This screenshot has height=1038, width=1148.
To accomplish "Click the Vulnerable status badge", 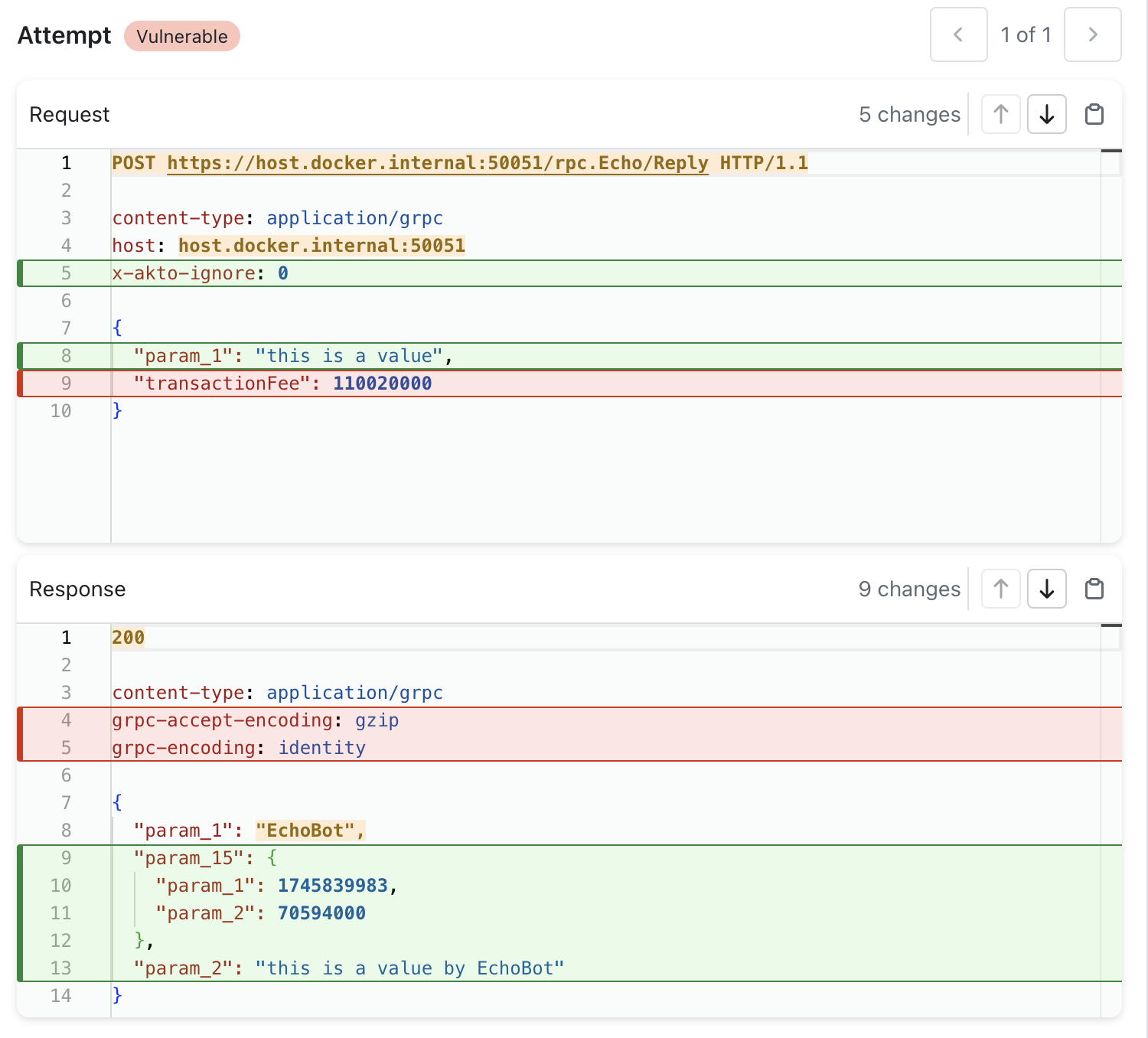I will coord(182,36).
